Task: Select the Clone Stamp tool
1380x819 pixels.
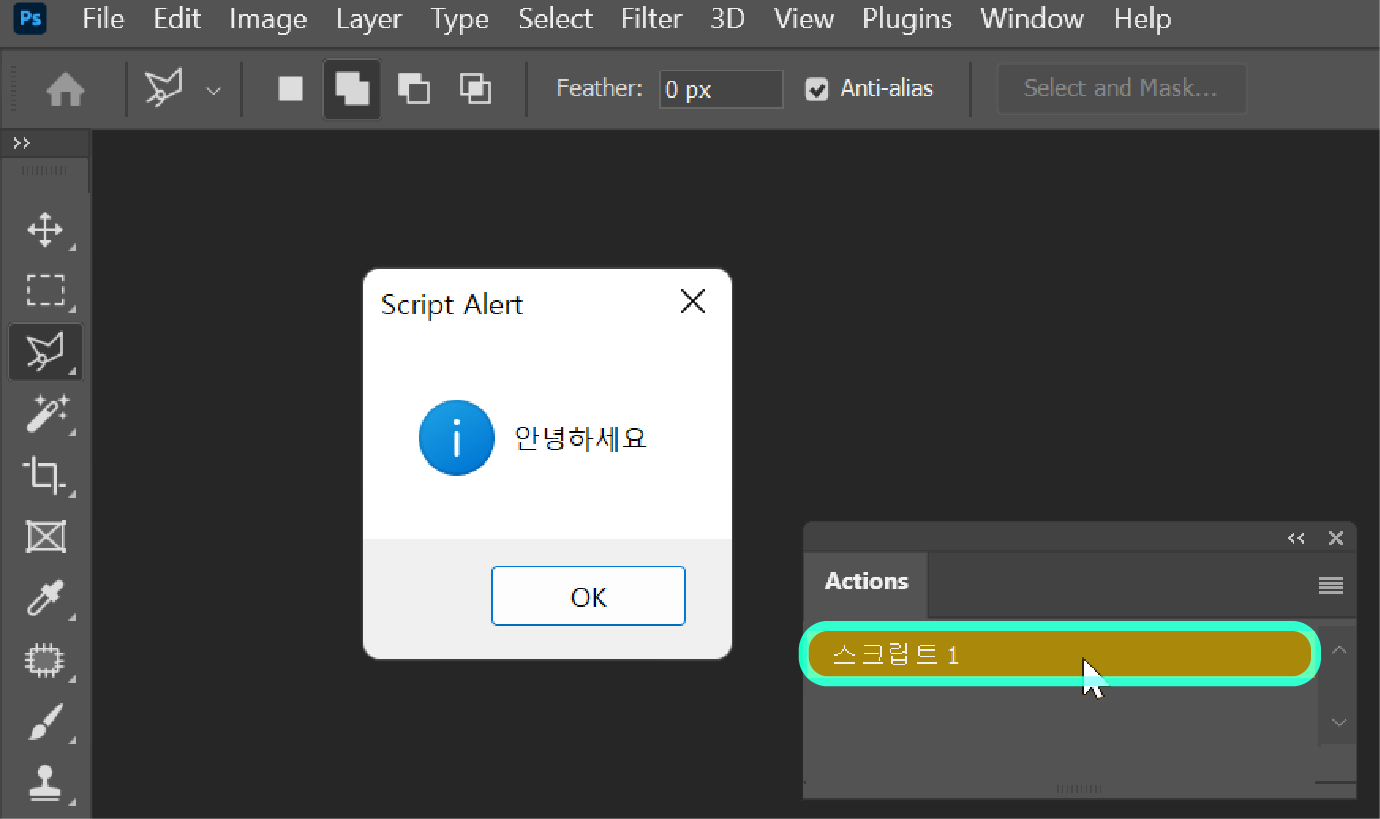Action: click(x=45, y=783)
